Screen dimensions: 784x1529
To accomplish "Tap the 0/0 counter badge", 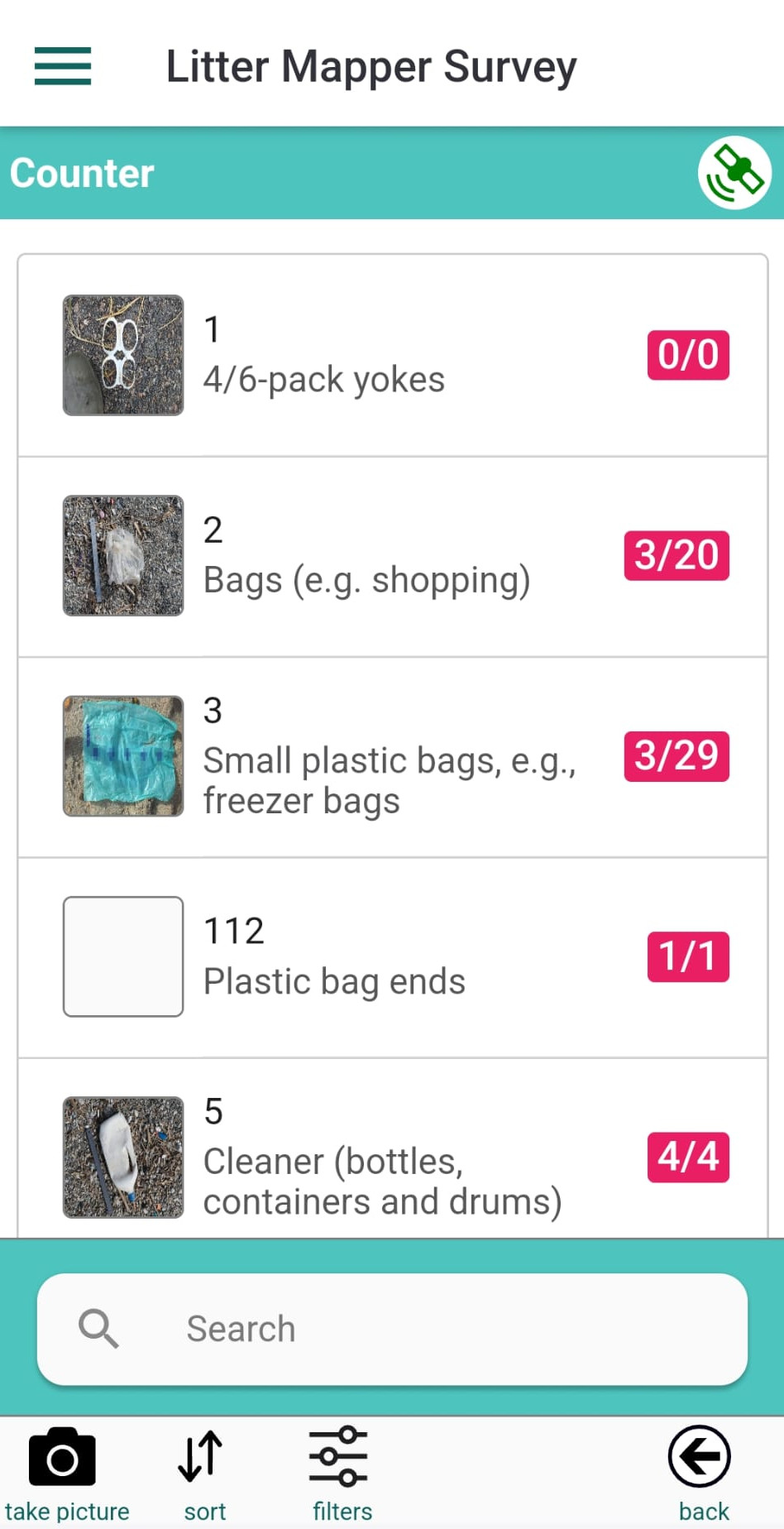I will pyautogui.click(x=688, y=355).
